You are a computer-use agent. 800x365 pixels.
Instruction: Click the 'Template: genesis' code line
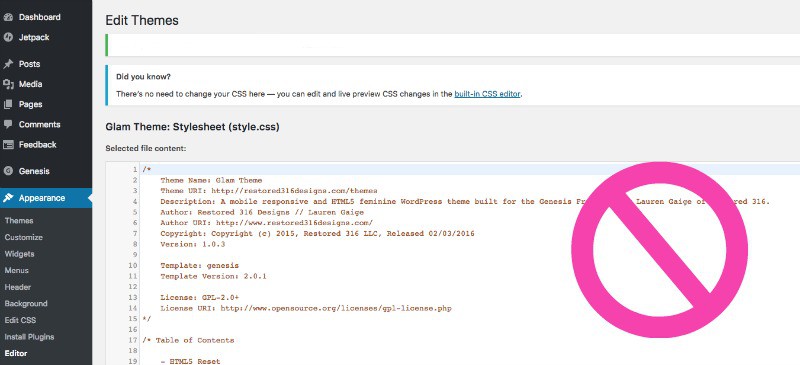pyautogui.click(x=199, y=266)
